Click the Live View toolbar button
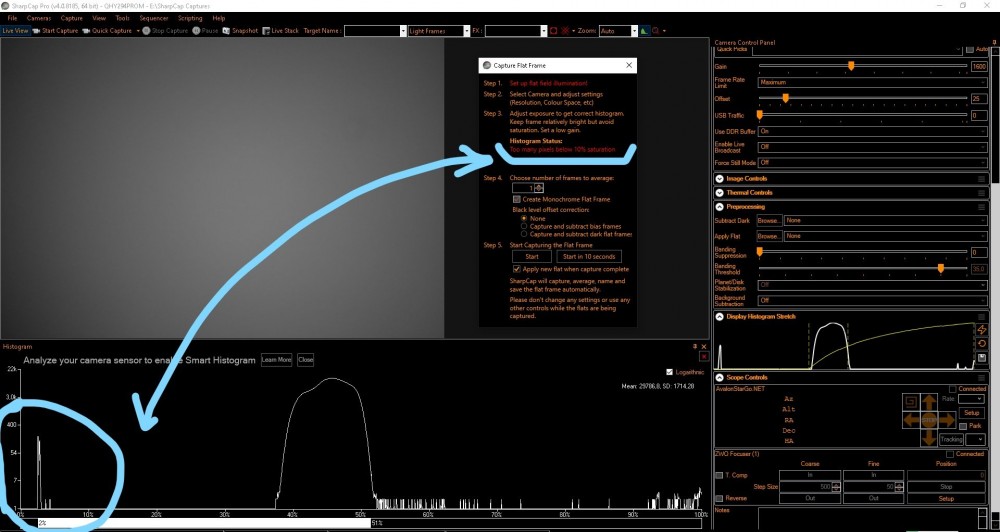Screen dimensions: 1000x532 click(15, 31)
